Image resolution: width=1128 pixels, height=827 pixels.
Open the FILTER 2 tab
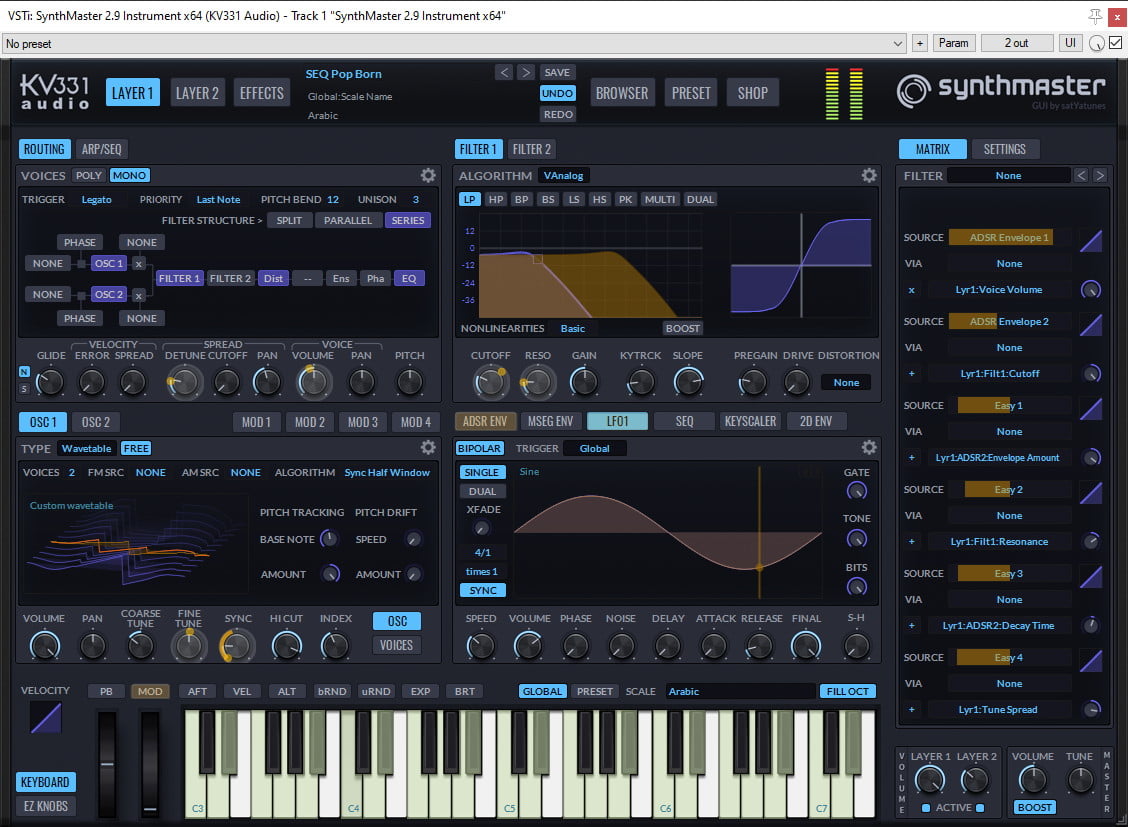[532, 149]
